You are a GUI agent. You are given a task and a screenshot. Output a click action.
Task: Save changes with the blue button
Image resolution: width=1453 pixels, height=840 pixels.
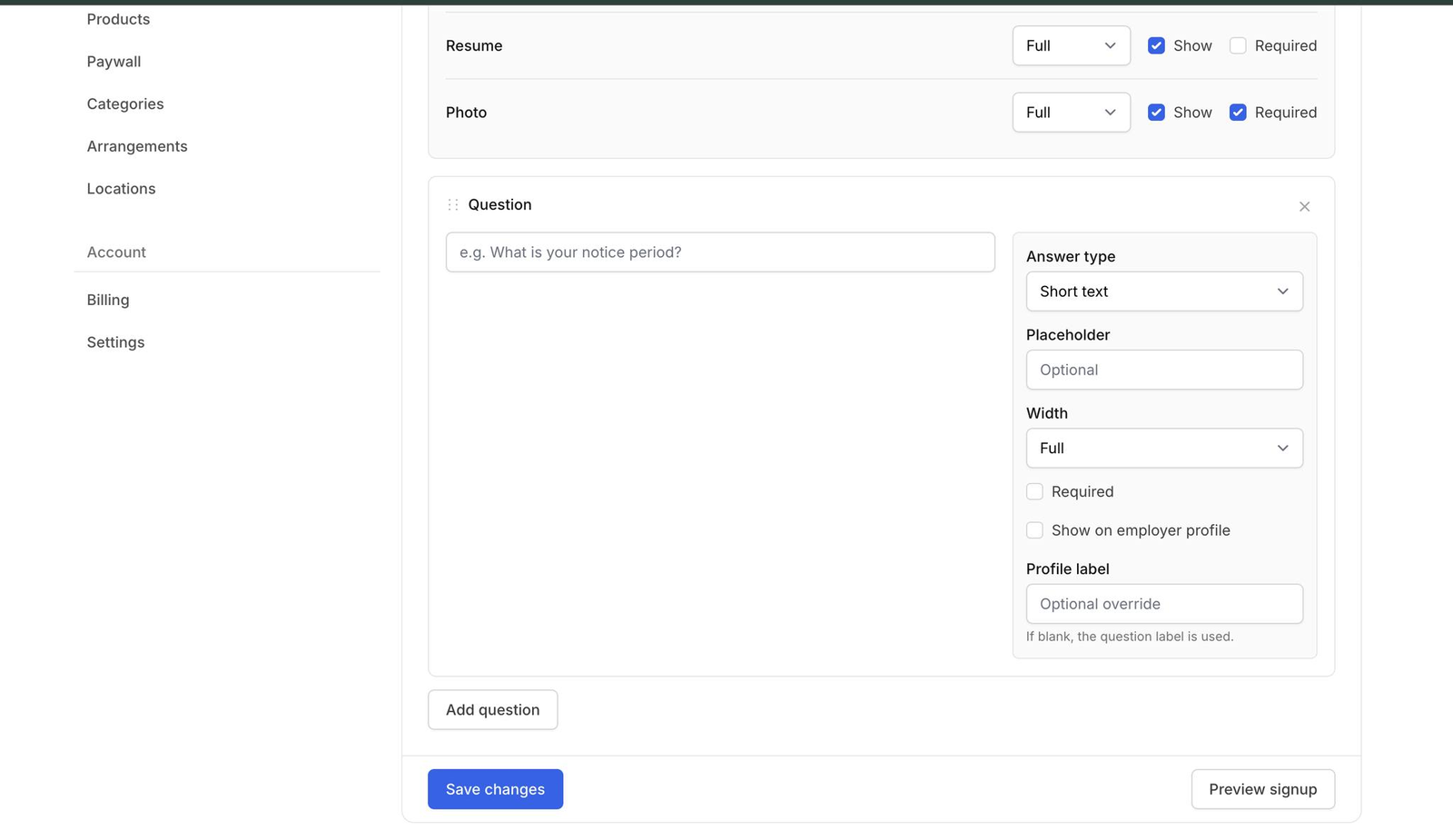(495, 789)
